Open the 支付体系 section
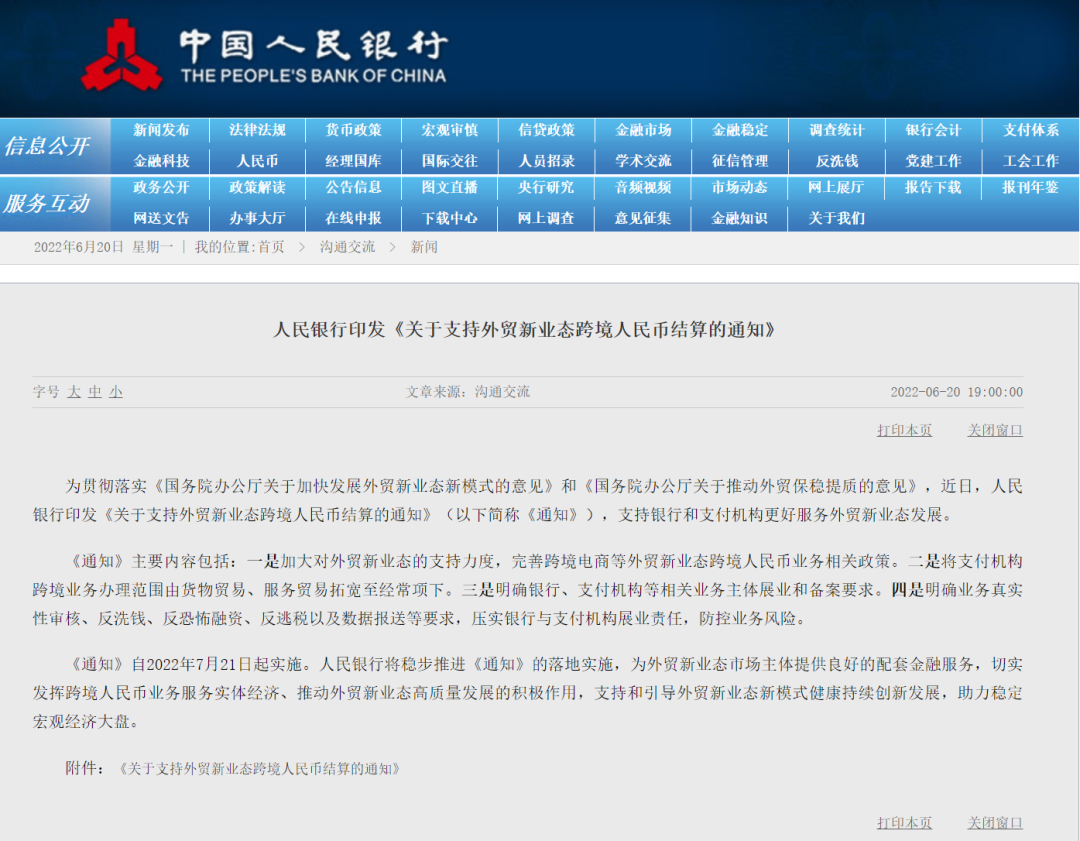The height and width of the screenshot is (841, 1080). (x=1029, y=130)
